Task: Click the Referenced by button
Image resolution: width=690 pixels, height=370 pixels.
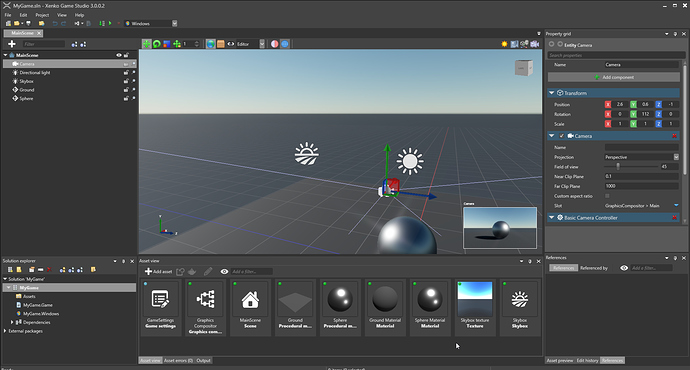Action: pos(594,268)
